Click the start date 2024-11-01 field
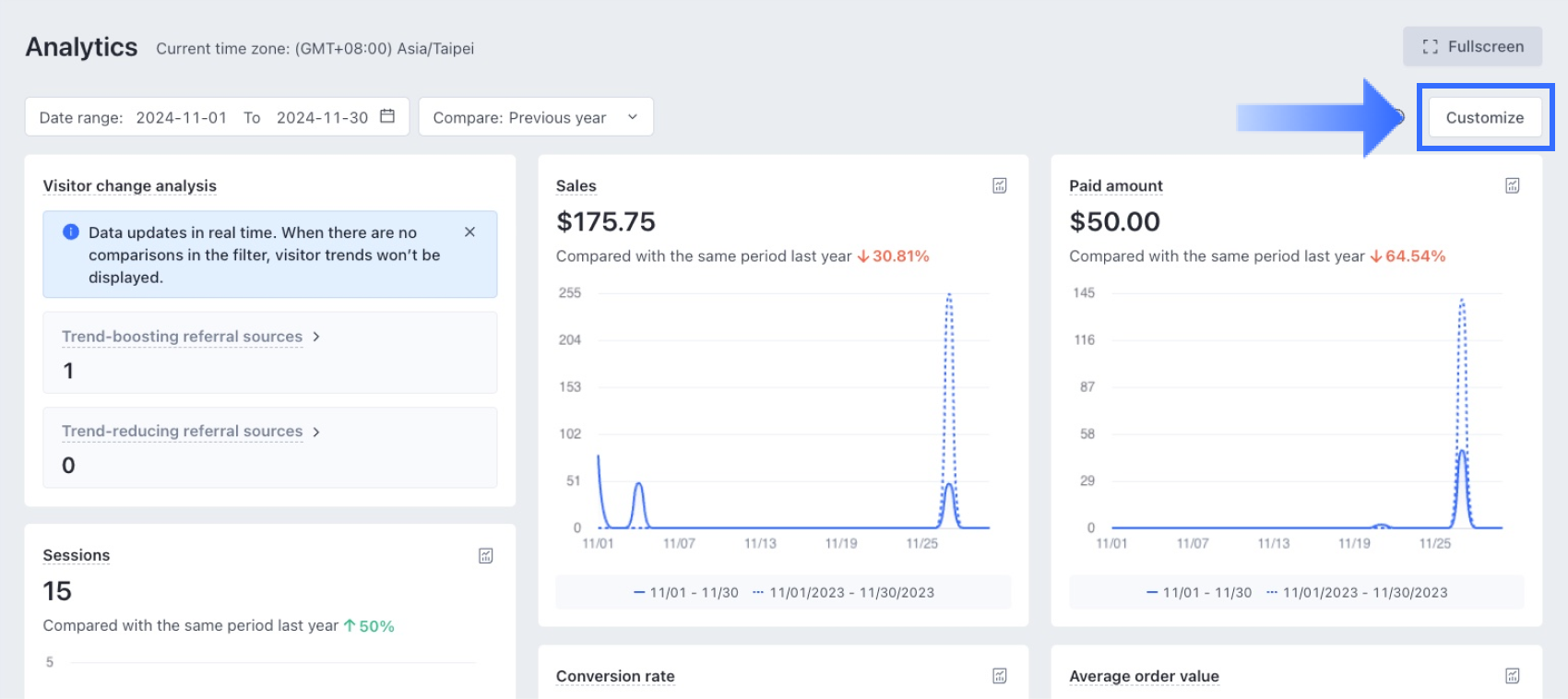This screenshot has height=699, width=1568. (181, 117)
